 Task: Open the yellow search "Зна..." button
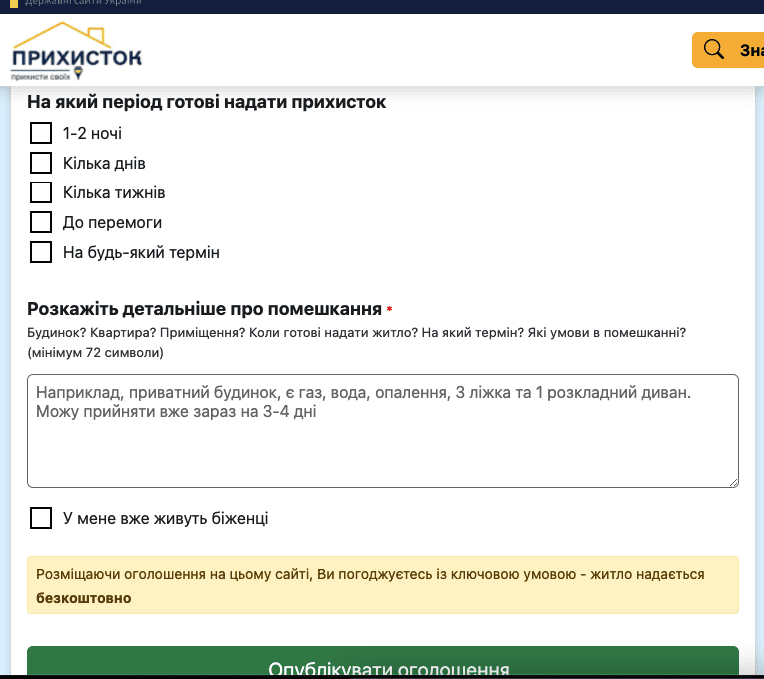(x=728, y=50)
